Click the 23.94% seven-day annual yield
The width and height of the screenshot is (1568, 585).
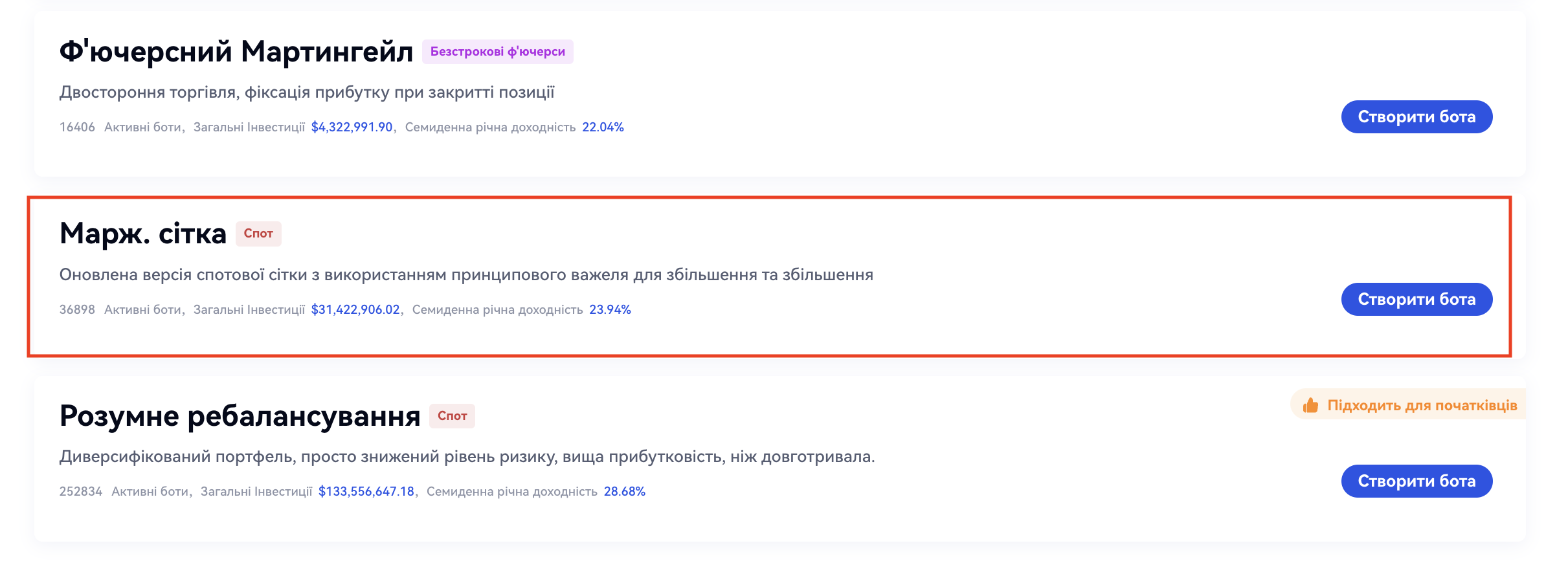click(610, 310)
